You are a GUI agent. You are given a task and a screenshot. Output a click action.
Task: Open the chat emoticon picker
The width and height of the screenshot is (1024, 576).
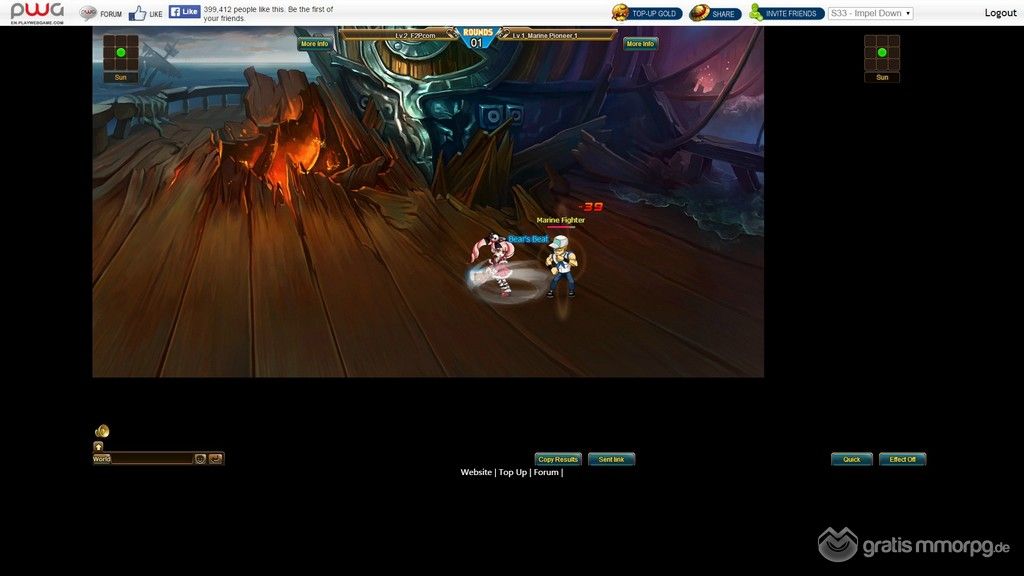(200, 459)
